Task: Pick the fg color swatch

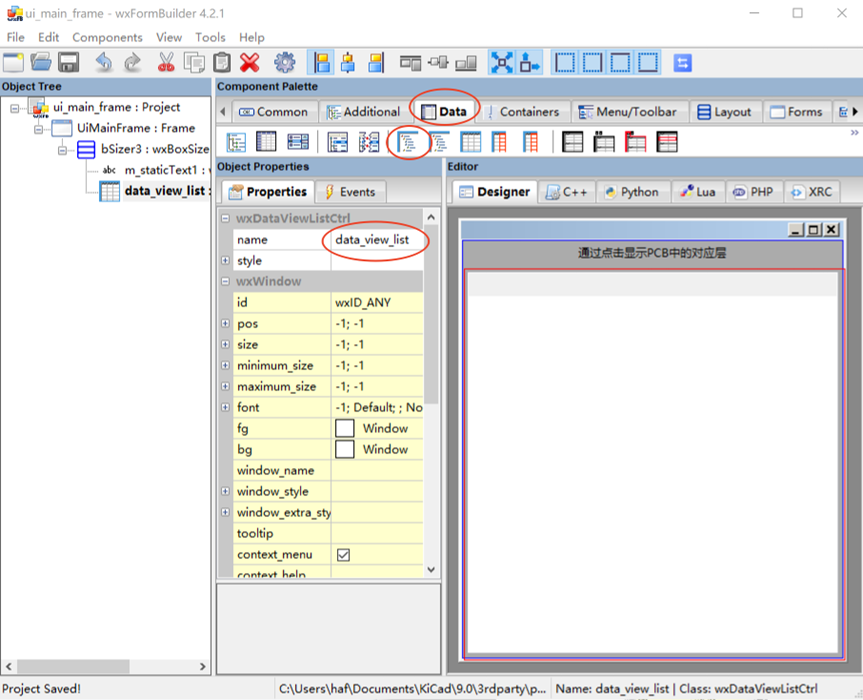Action: point(345,428)
